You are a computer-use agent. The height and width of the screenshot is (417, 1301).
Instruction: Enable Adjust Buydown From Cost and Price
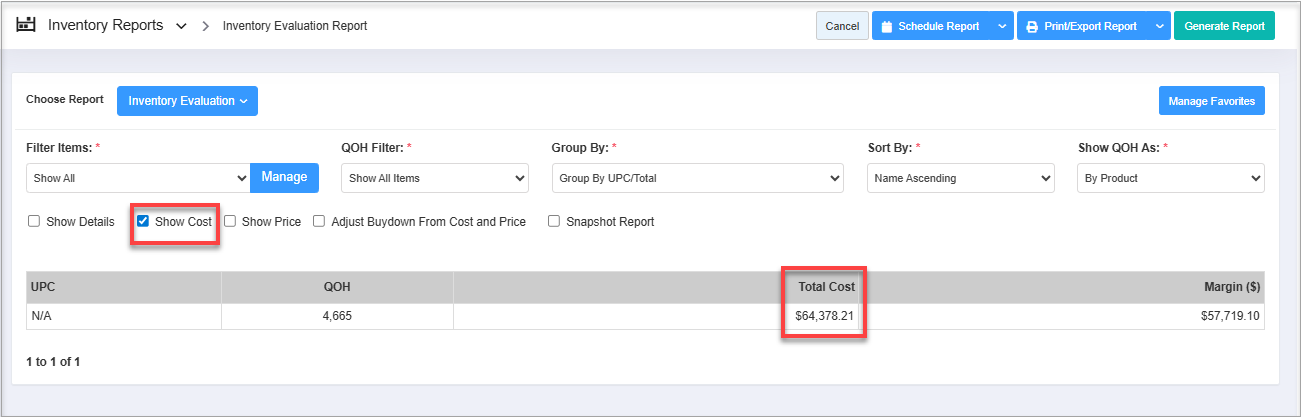click(320, 222)
